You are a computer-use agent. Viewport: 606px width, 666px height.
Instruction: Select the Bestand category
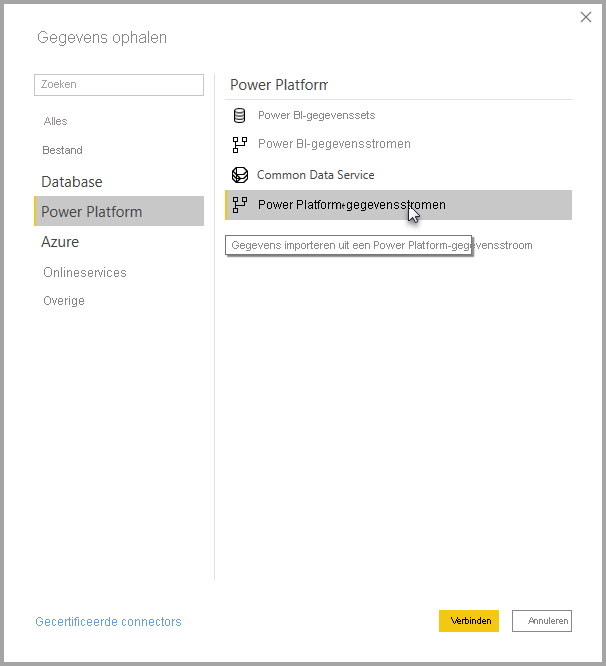62,150
